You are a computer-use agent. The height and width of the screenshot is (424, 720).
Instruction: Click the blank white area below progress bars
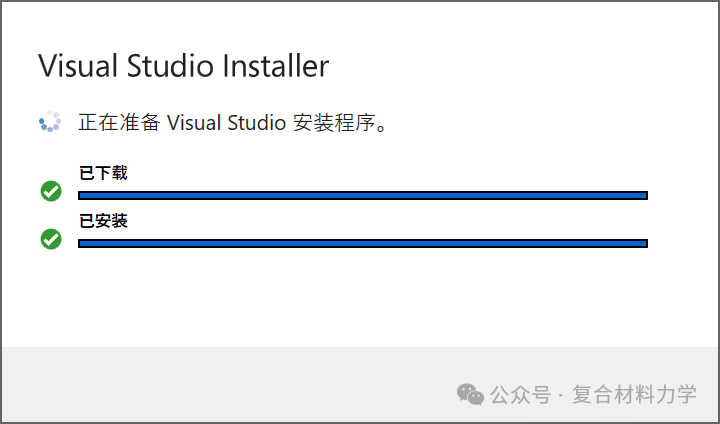click(x=360, y=299)
